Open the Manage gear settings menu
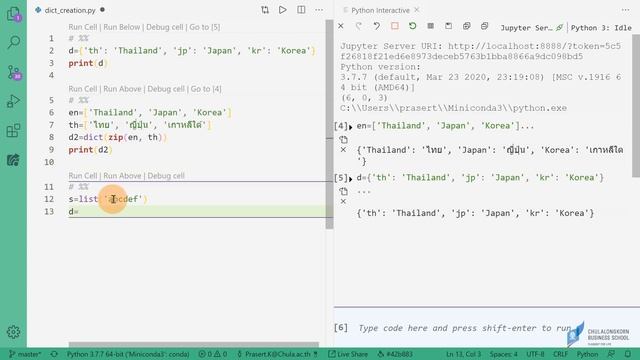This screenshot has height=360, width=640. 13,332
